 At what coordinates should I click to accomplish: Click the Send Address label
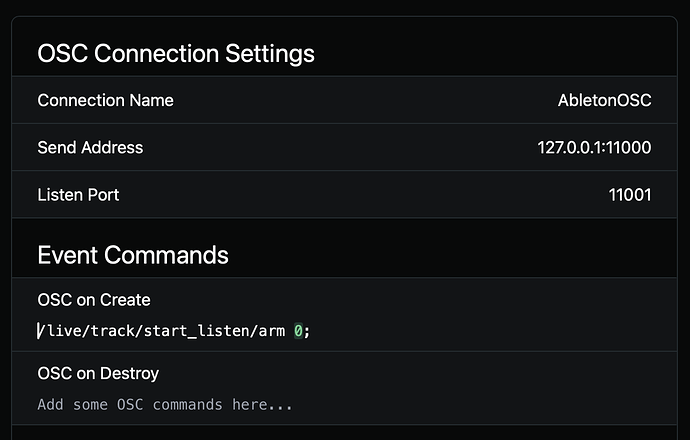click(x=90, y=147)
